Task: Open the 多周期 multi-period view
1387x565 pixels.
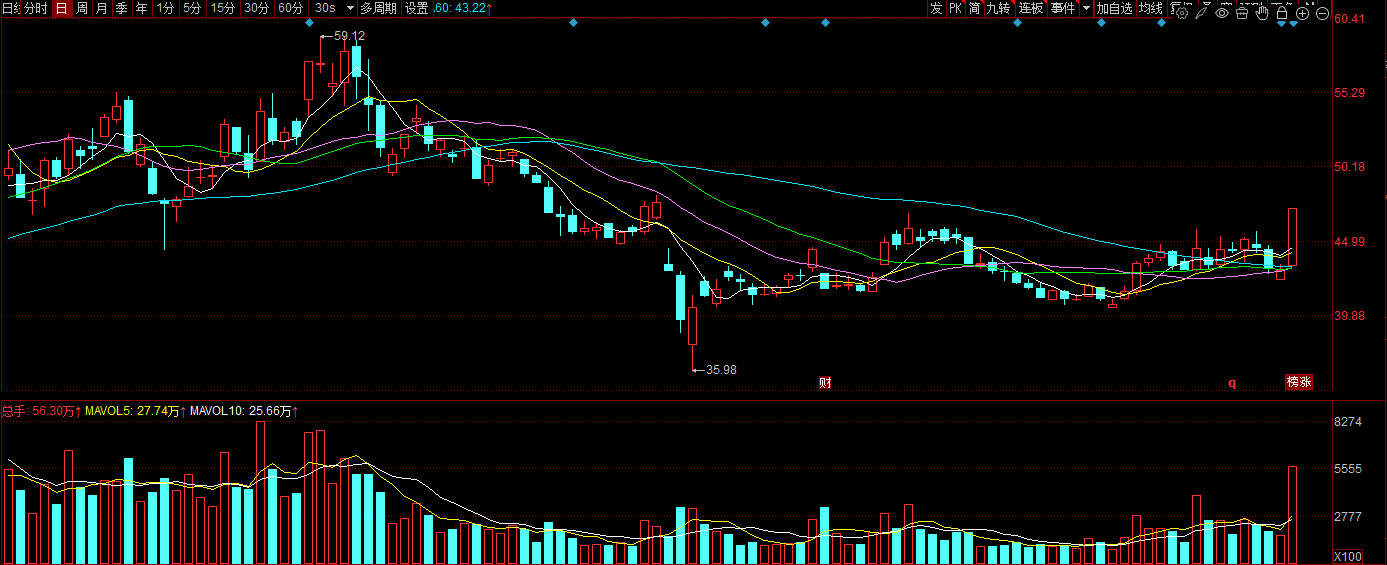Action: pos(379,8)
